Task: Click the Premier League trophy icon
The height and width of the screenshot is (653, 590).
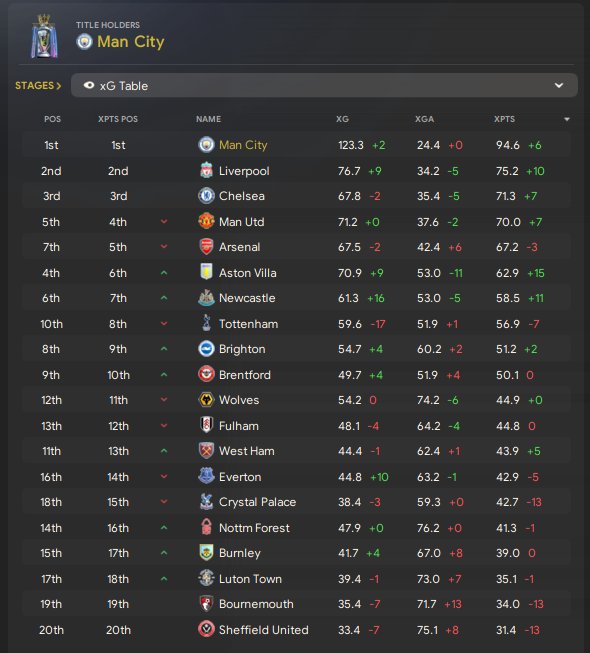Action: [x=44, y=36]
